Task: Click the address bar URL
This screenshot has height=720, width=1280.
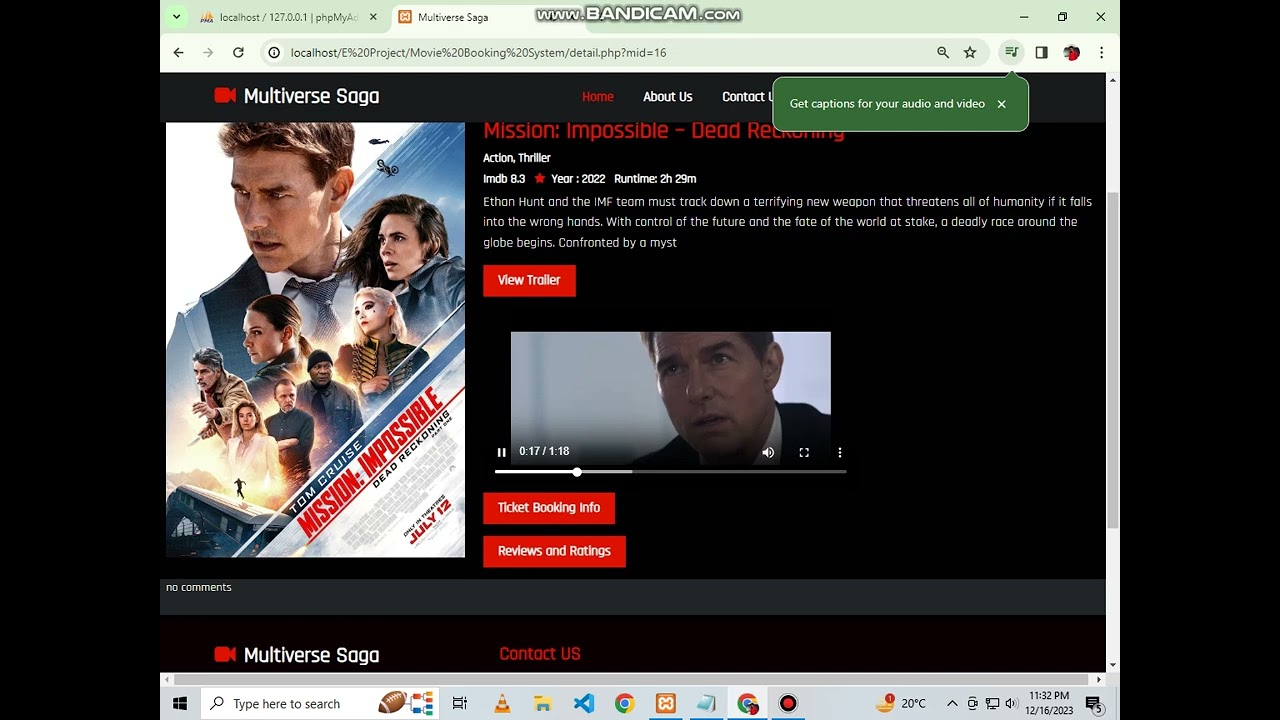Action: point(478,52)
